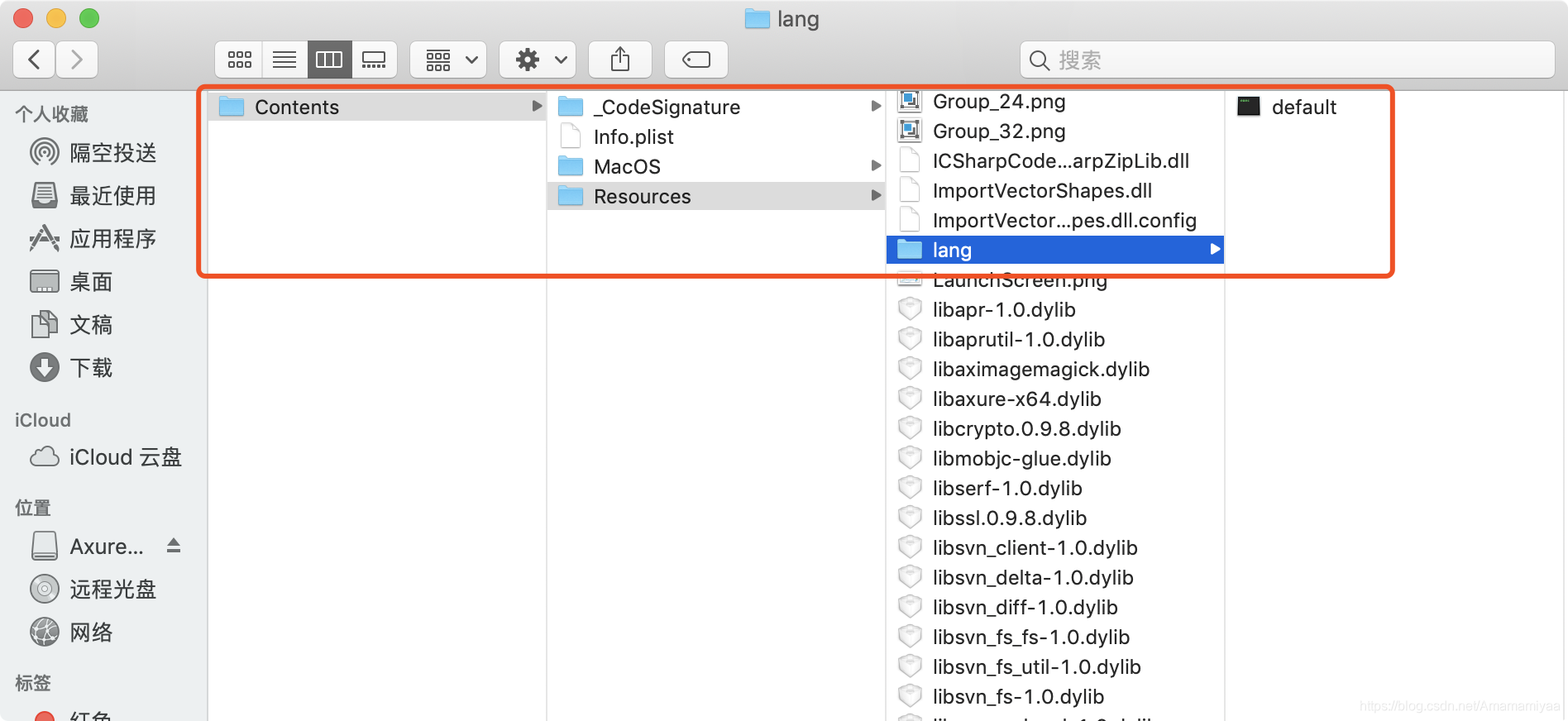This screenshot has height=721, width=1568.
Task: Select libsvn_fs_util-1.0.dylib
Action: click(x=1054, y=667)
